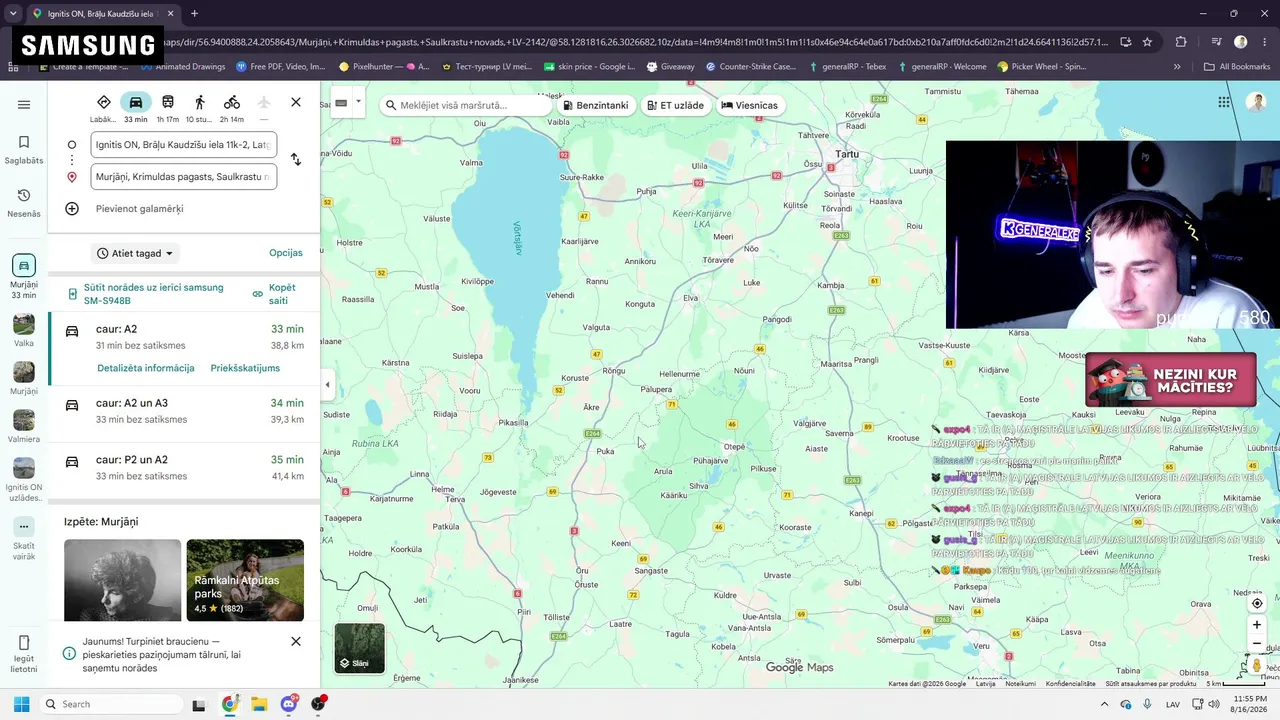Image resolution: width=1280 pixels, height=720 pixels.
Task: Swap starting point and destination
Action: click(296, 160)
